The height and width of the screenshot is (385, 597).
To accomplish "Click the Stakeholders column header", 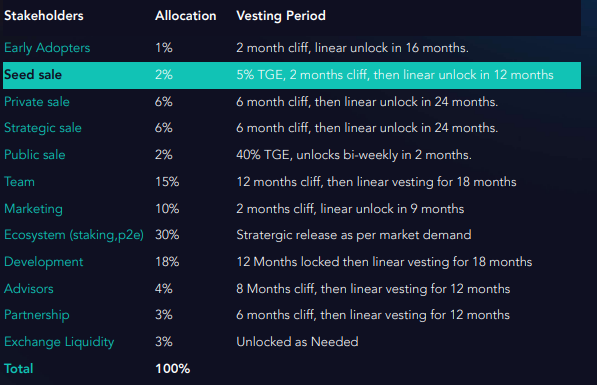I will point(44,16).
